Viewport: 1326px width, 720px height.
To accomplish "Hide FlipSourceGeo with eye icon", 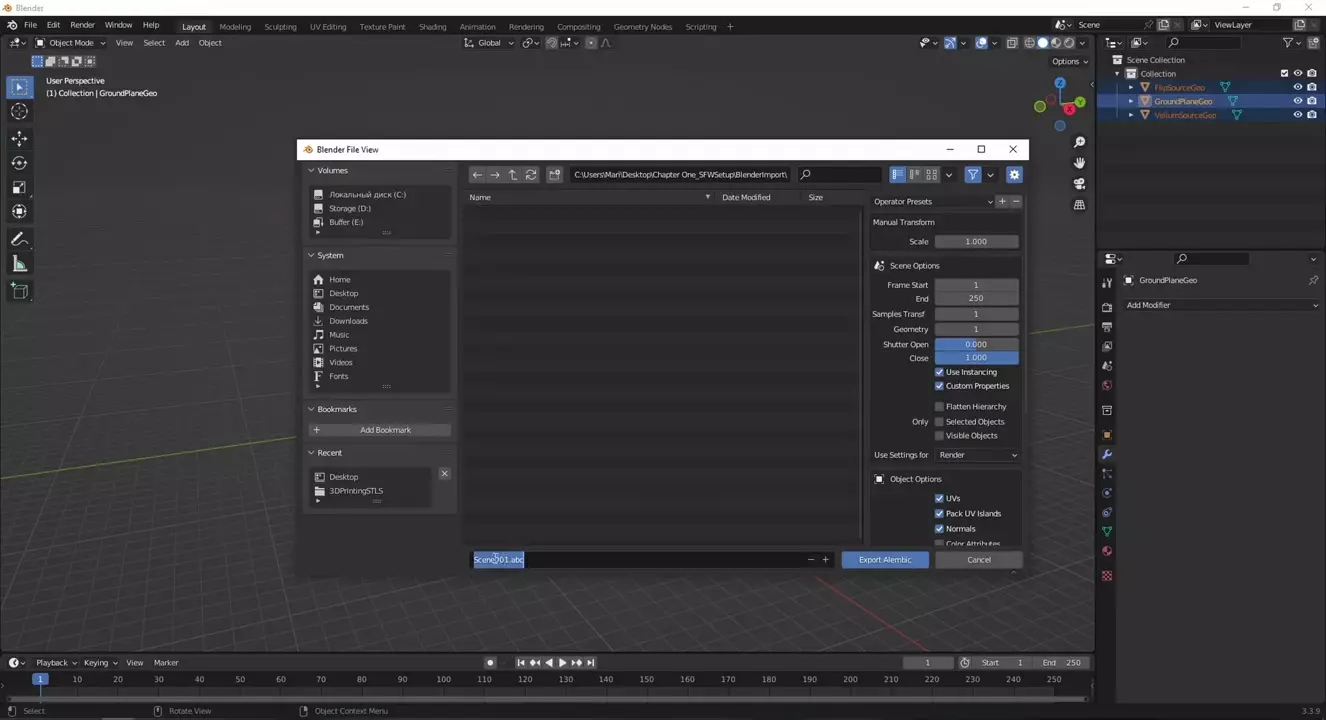I will click(1297, 87).
